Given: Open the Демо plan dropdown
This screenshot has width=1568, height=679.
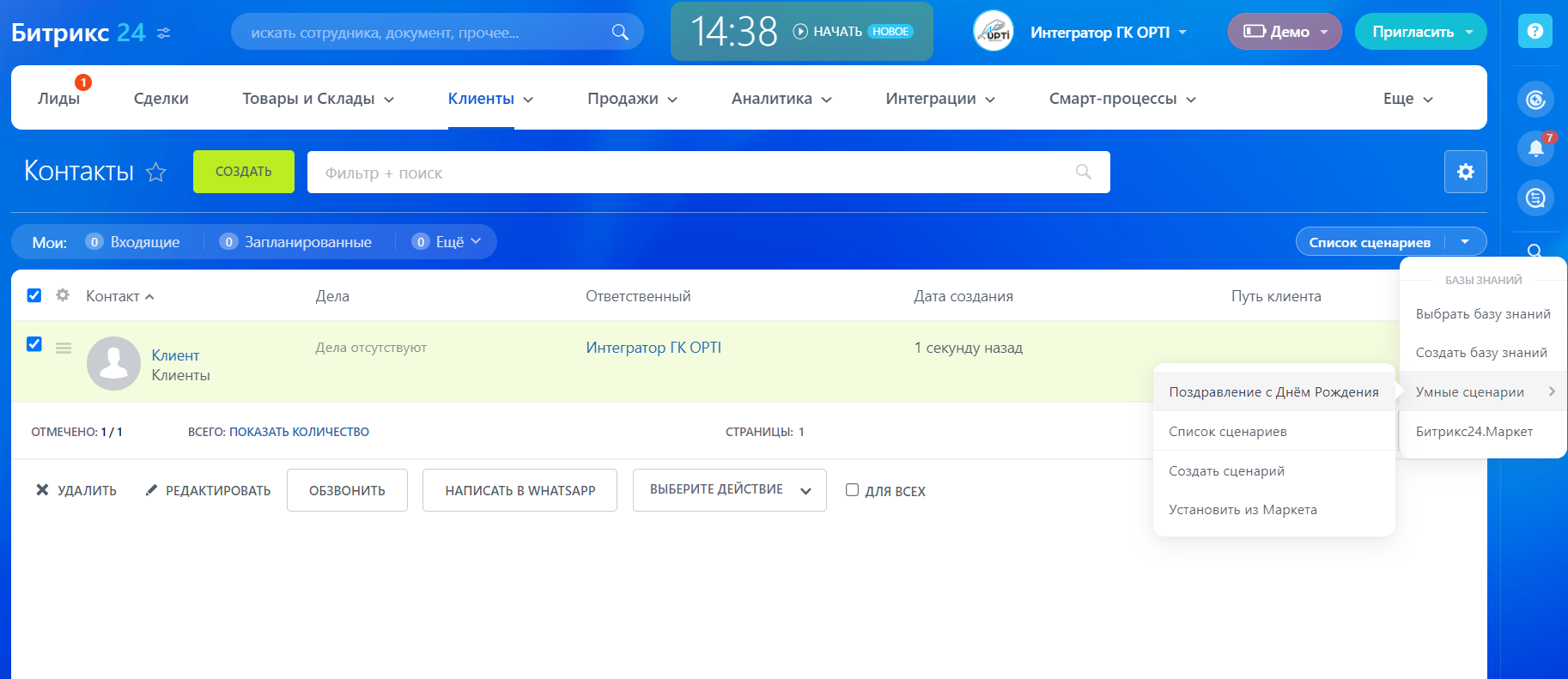Looking at the screenshot, I should [x=1284, y=32].
